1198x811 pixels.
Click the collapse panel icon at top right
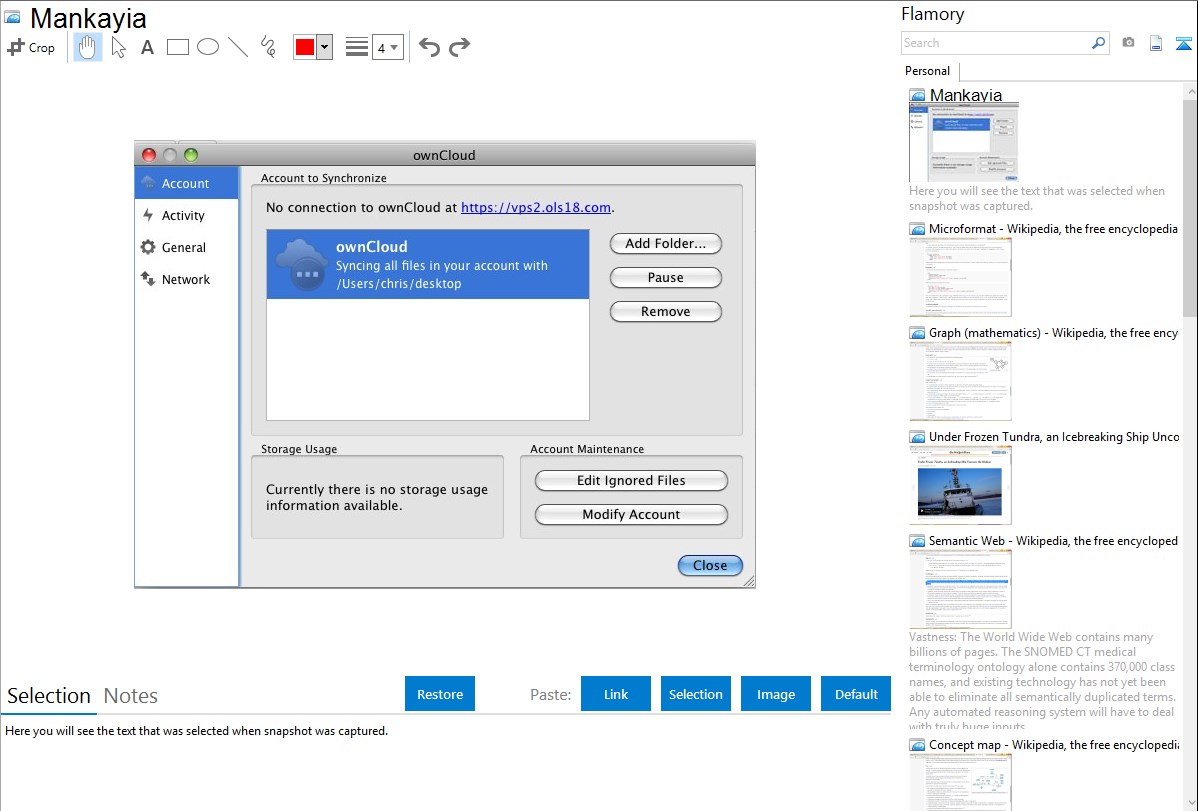coord(1183,43)
